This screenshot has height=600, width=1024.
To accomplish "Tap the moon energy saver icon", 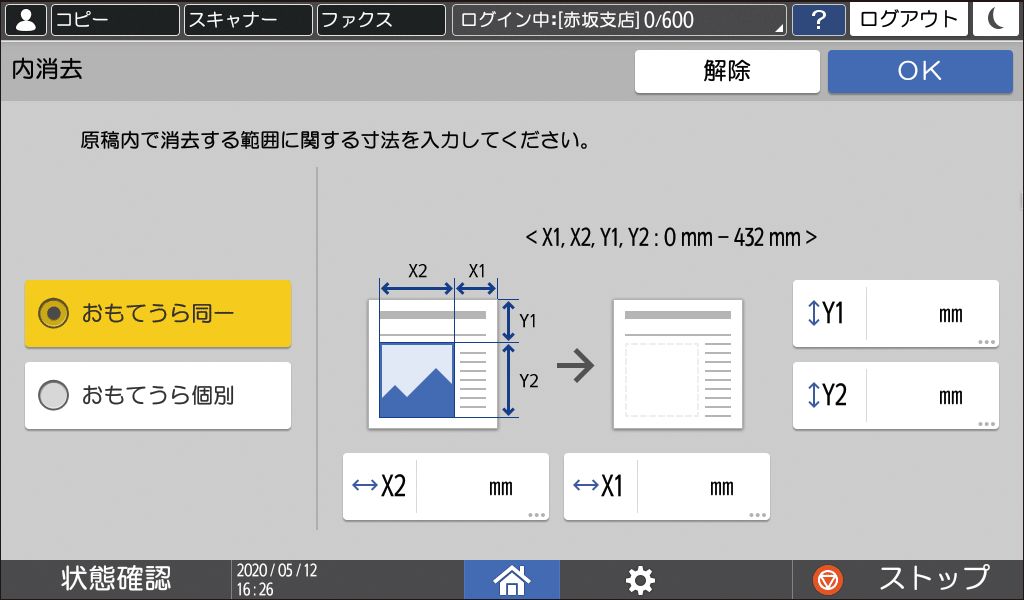I will (x=995, y=19).
